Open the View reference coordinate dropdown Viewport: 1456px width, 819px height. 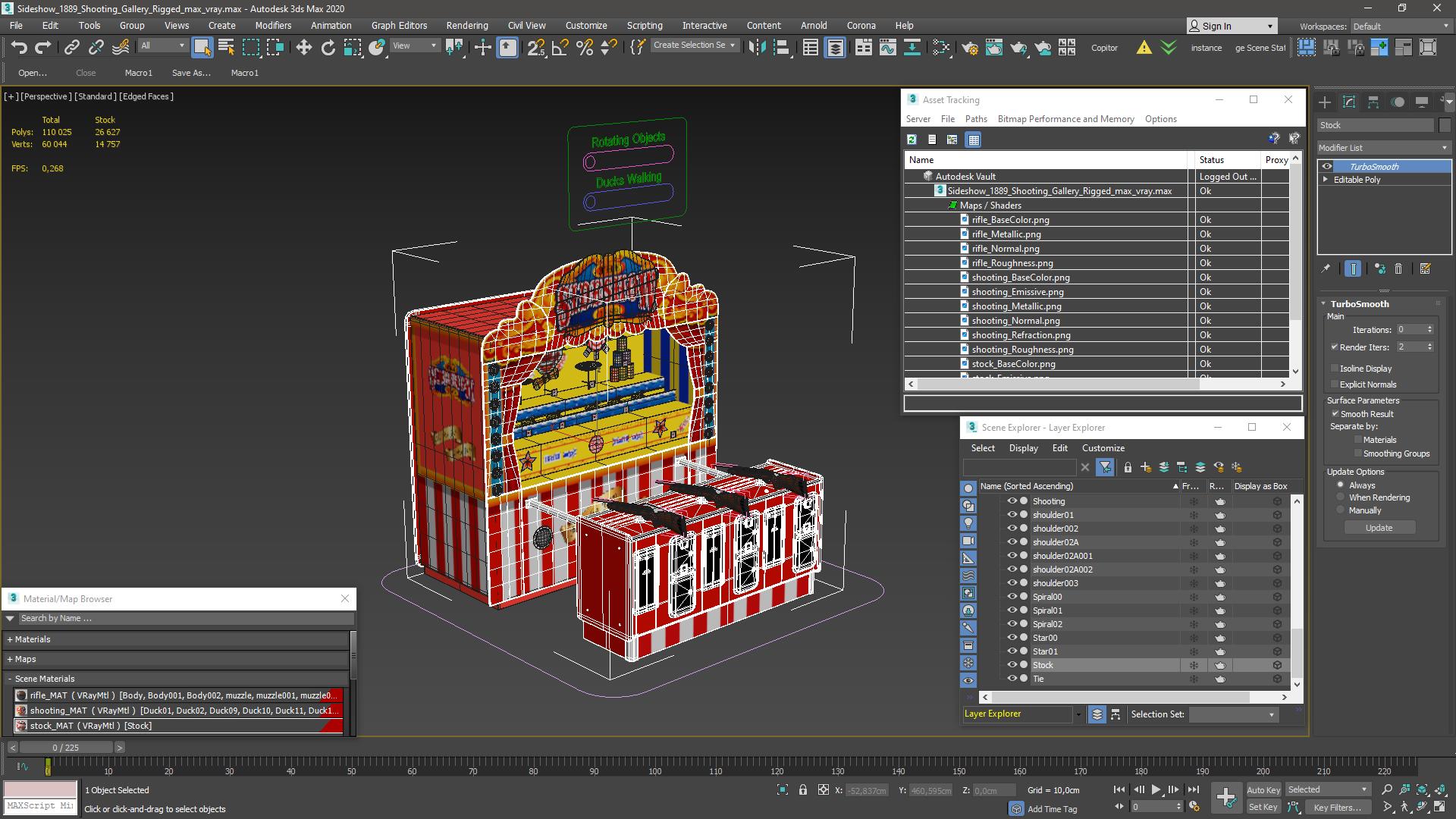click(414, 45)
